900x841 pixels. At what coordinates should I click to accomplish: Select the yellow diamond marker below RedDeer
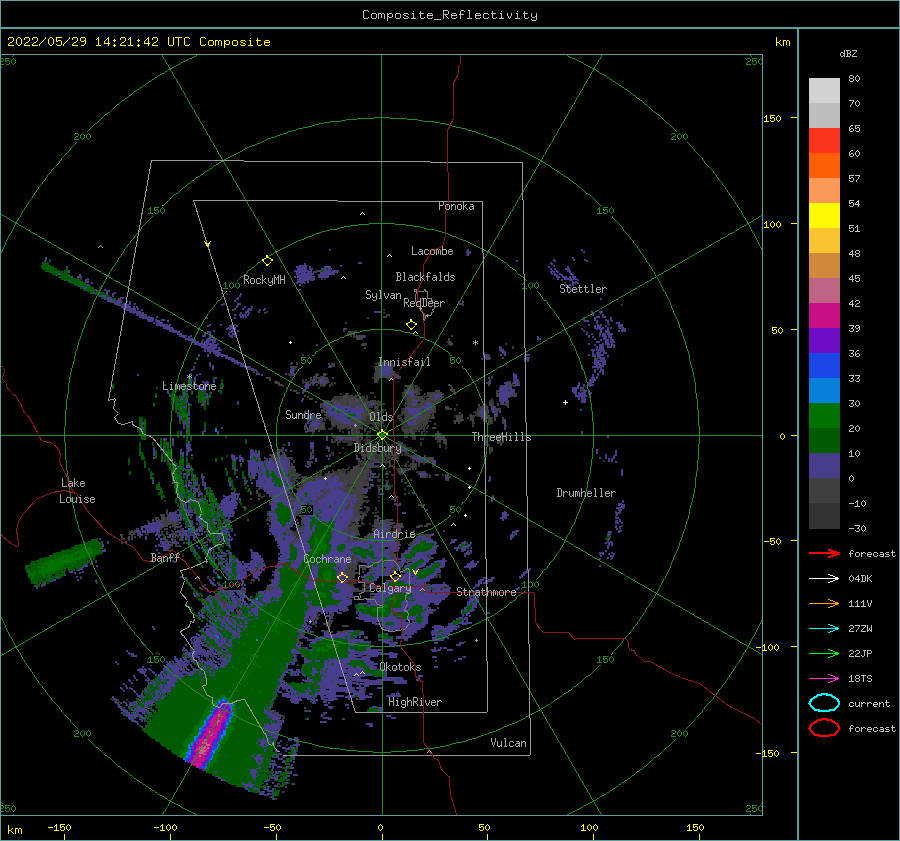tap(411, 325)
